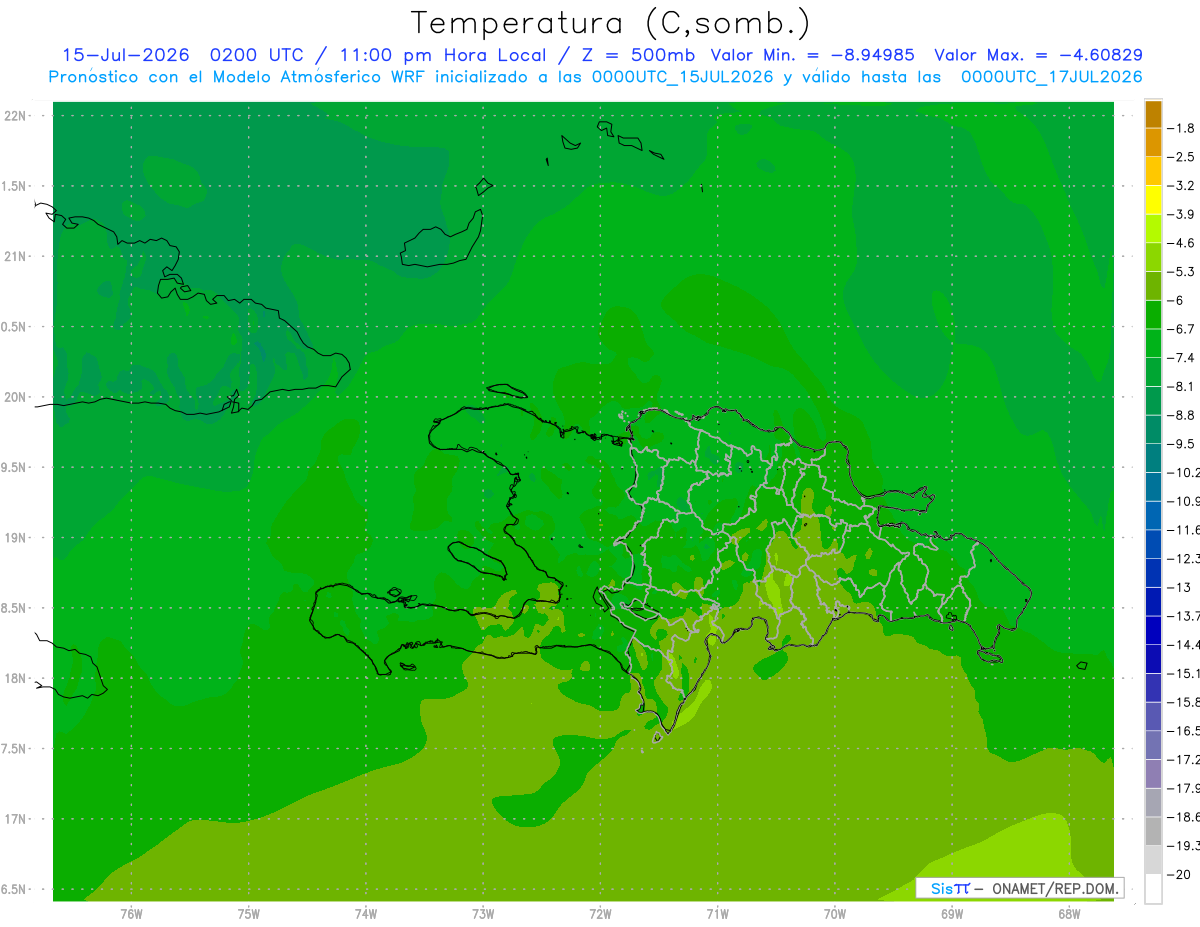The height and width of the screenshot is (927, 1200).
Task: Click the '8.5N' latitude label
Action: [x=14, y=608]
